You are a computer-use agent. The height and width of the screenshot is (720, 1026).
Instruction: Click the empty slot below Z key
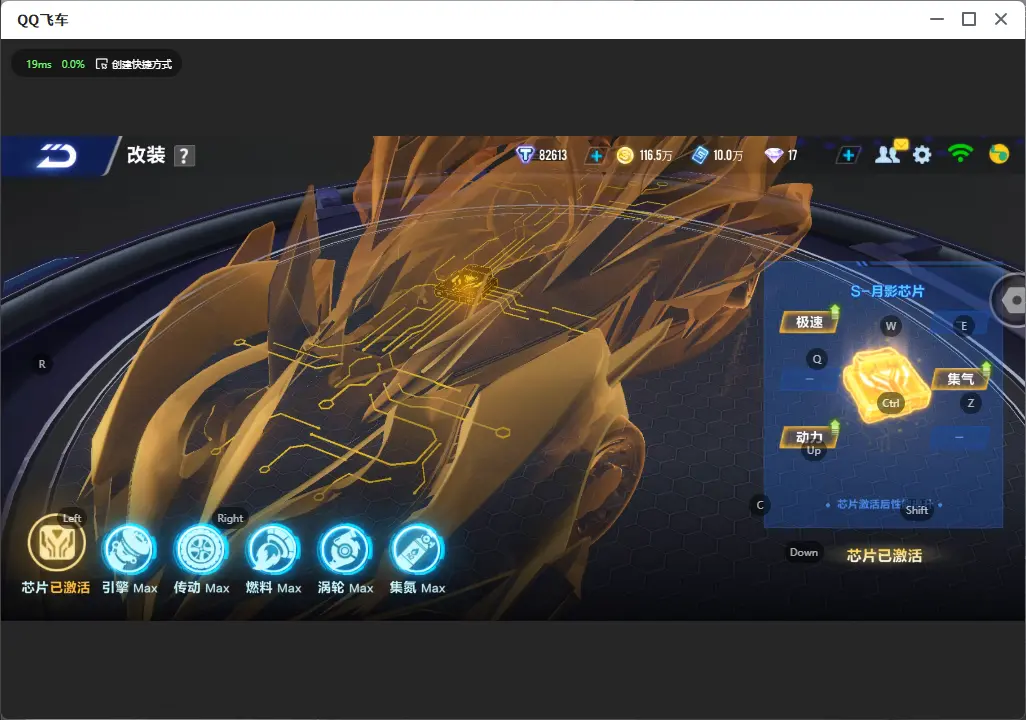click(x=959, y=437)
